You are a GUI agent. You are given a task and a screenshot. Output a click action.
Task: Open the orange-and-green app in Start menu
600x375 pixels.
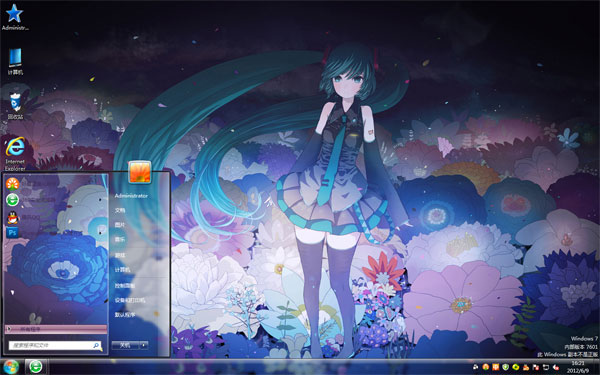click(13, 184)
